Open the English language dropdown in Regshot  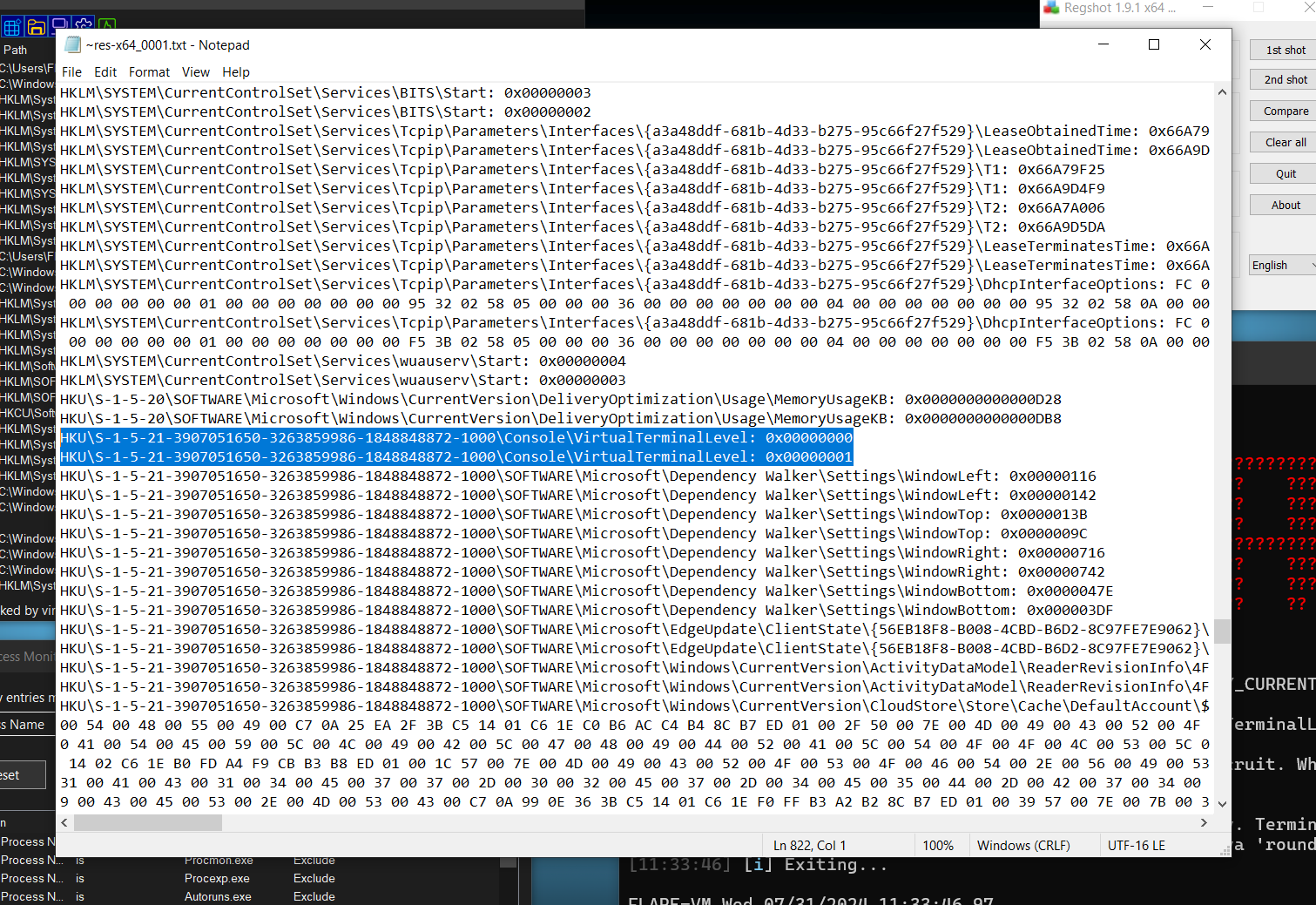(1283, 265)
